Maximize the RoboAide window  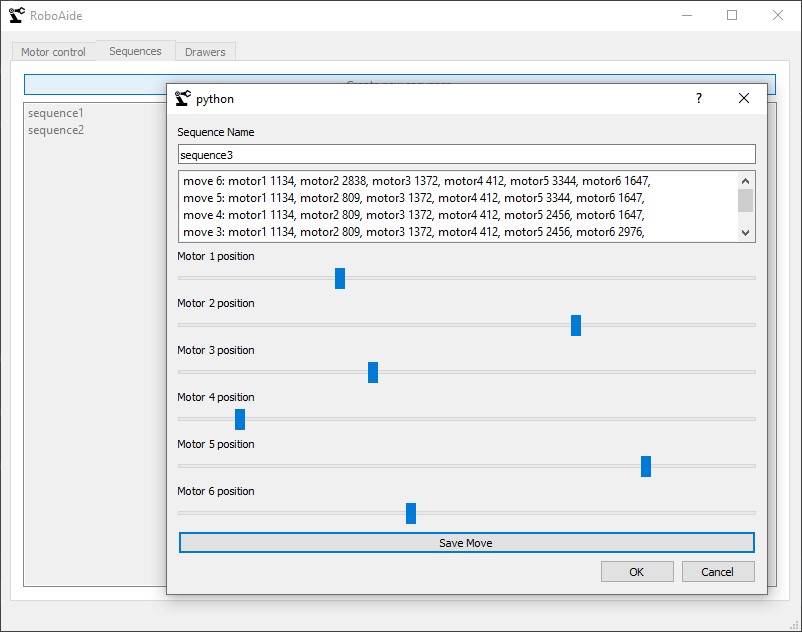[732, 15]
